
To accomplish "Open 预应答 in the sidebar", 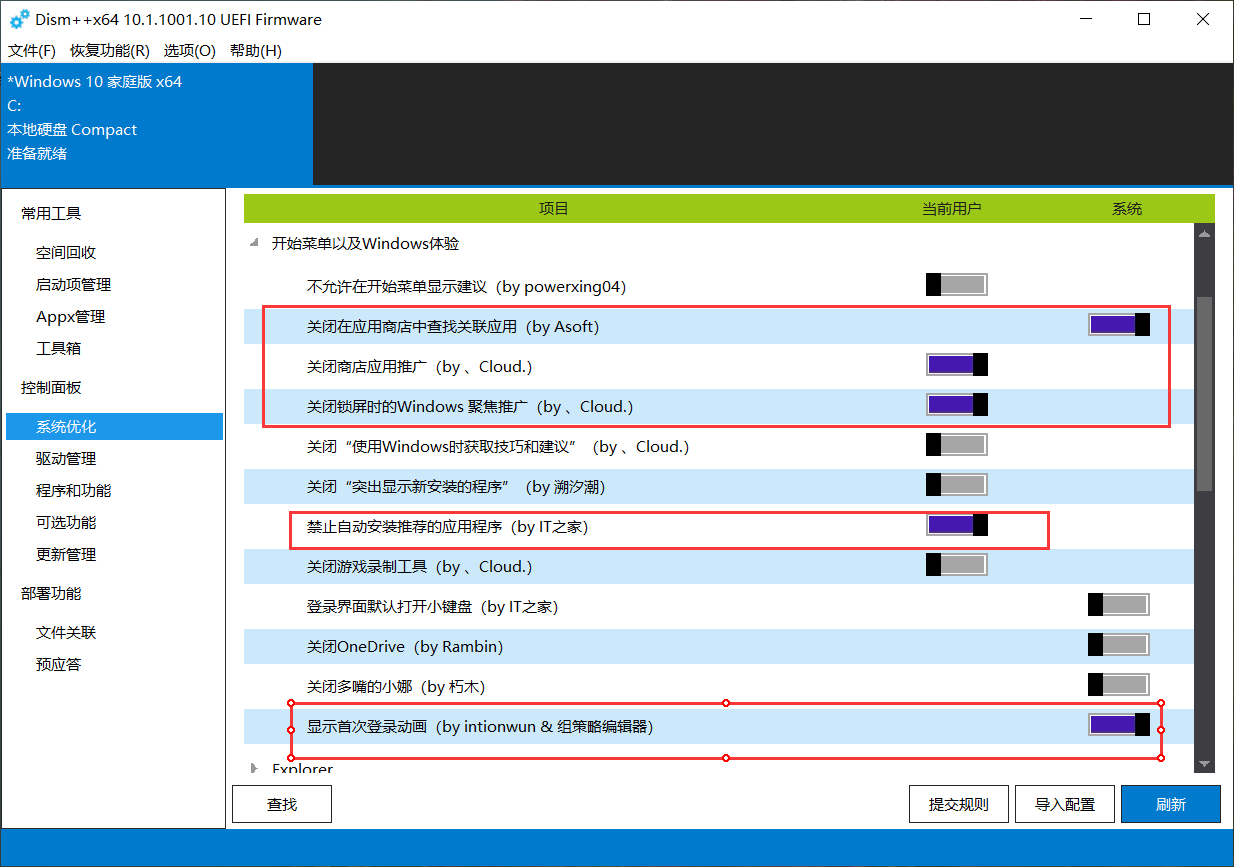I will [58, 665].
